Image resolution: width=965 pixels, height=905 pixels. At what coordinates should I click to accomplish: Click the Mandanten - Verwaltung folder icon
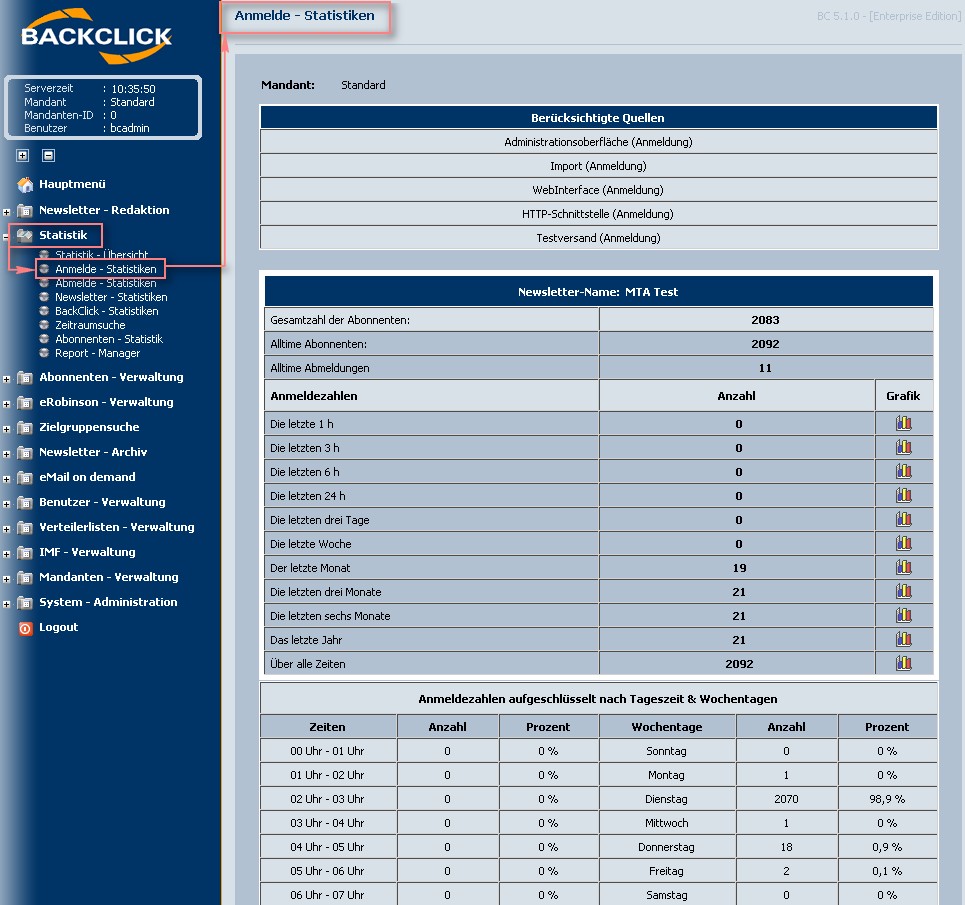pyautogui.click(x=25, y=577)
